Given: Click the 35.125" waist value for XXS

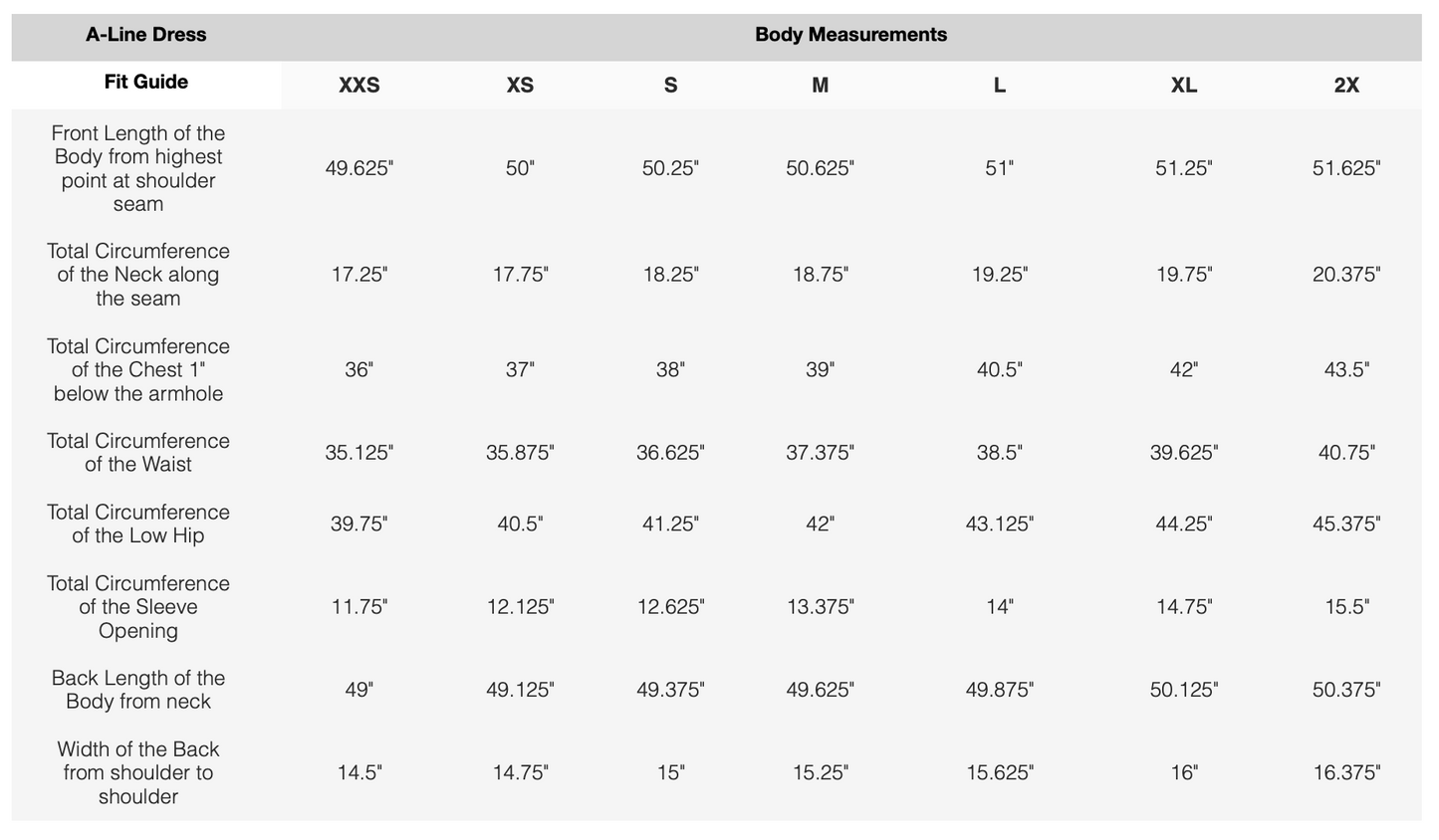Looking at the screenshot, I should point(360,453).
